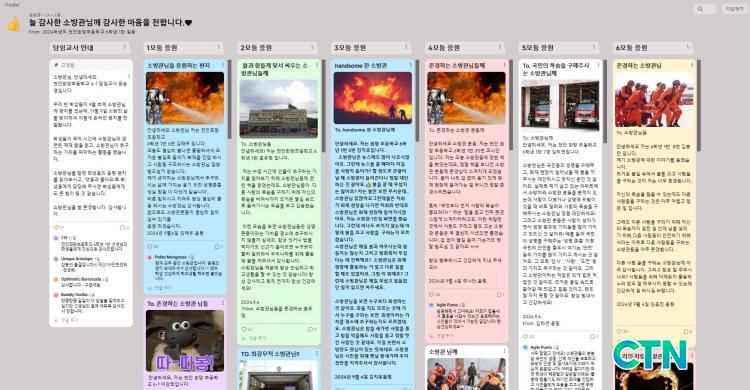Click the sign-up button at top right
This screenshot has height=390, width=750.
pos(734,9)
